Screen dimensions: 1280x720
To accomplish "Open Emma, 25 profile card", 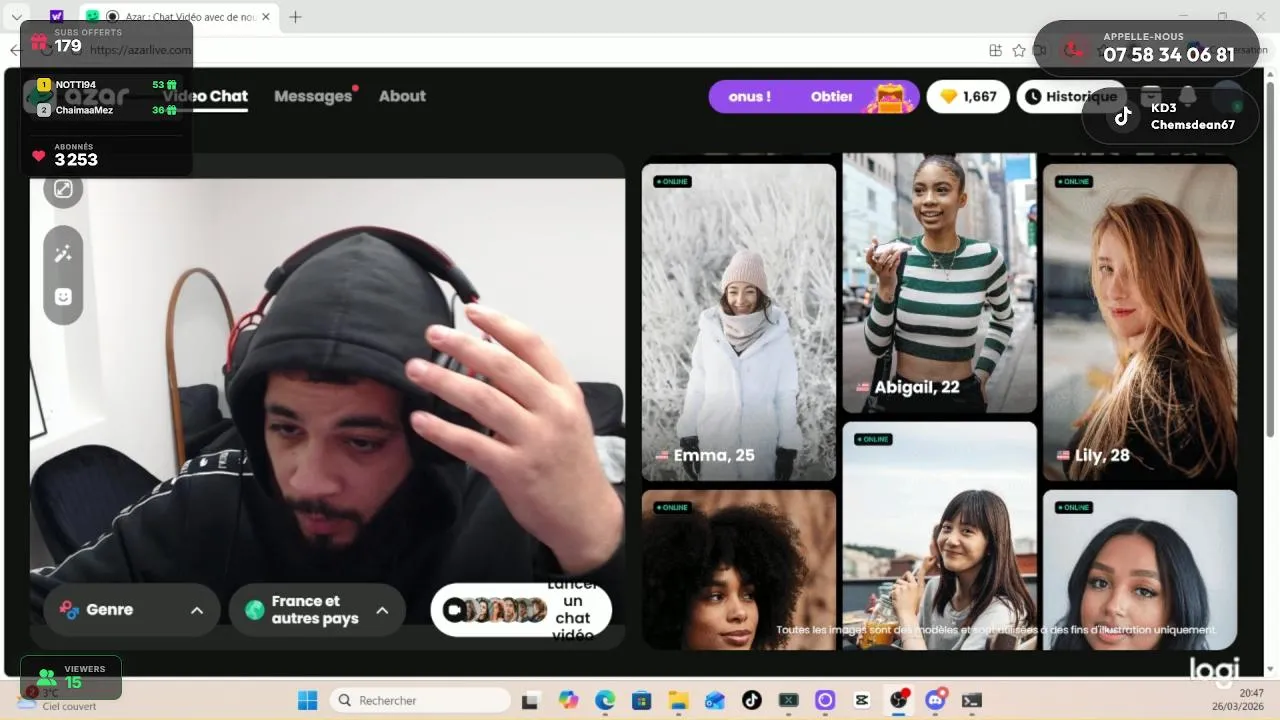I will (x=738, y=322).
